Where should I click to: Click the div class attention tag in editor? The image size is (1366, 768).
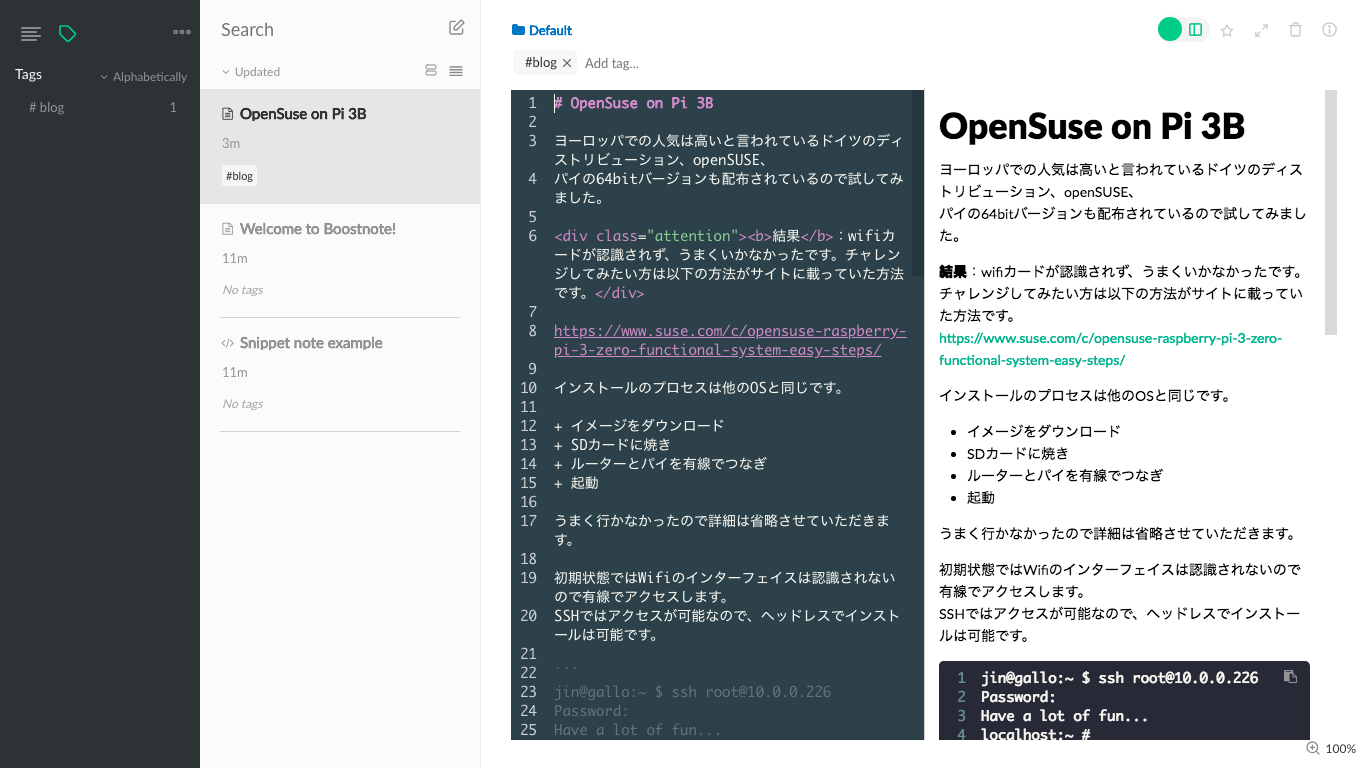[650, 236]
